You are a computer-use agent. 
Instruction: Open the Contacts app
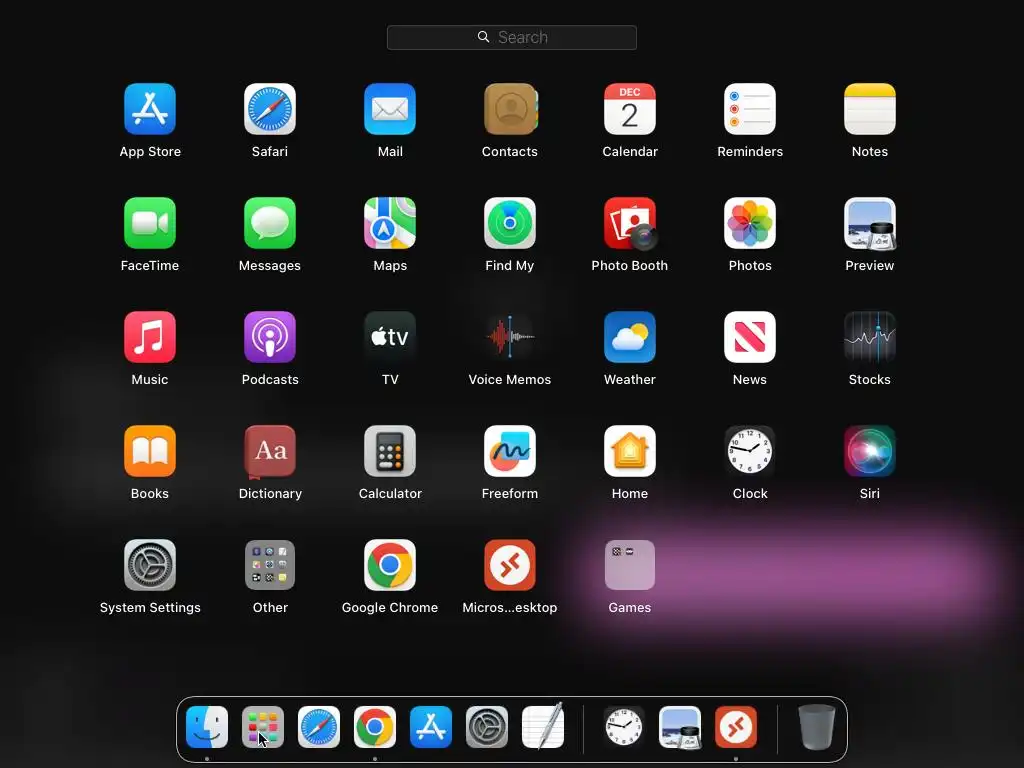(x=510, y=109)
